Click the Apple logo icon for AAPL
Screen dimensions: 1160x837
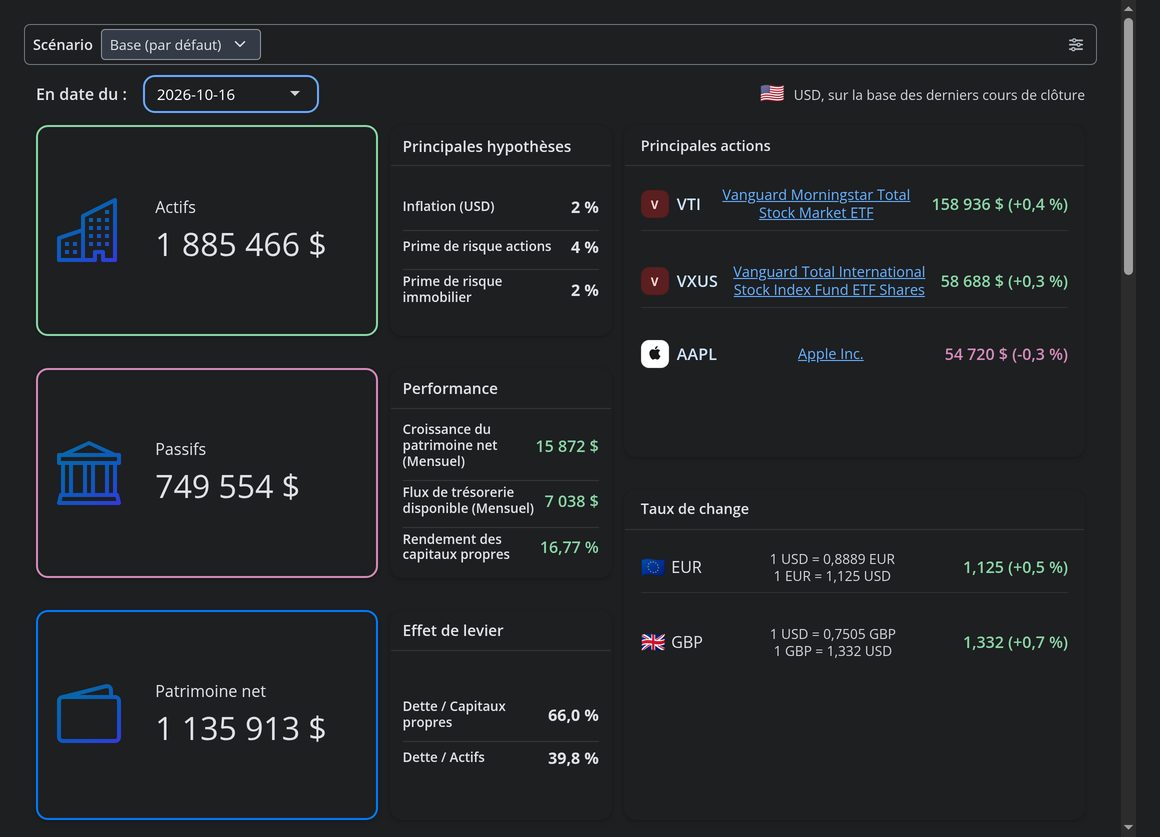(655, 354)
